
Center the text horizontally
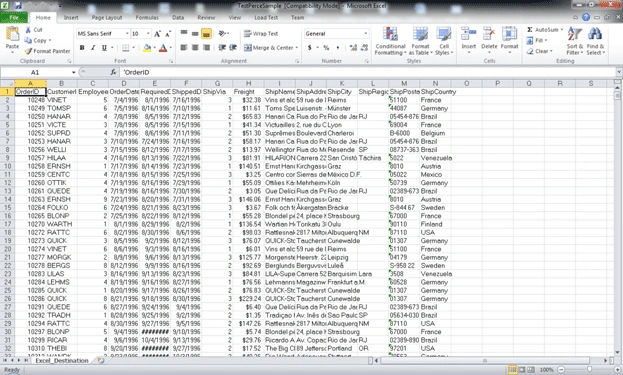tap(195, 48)
